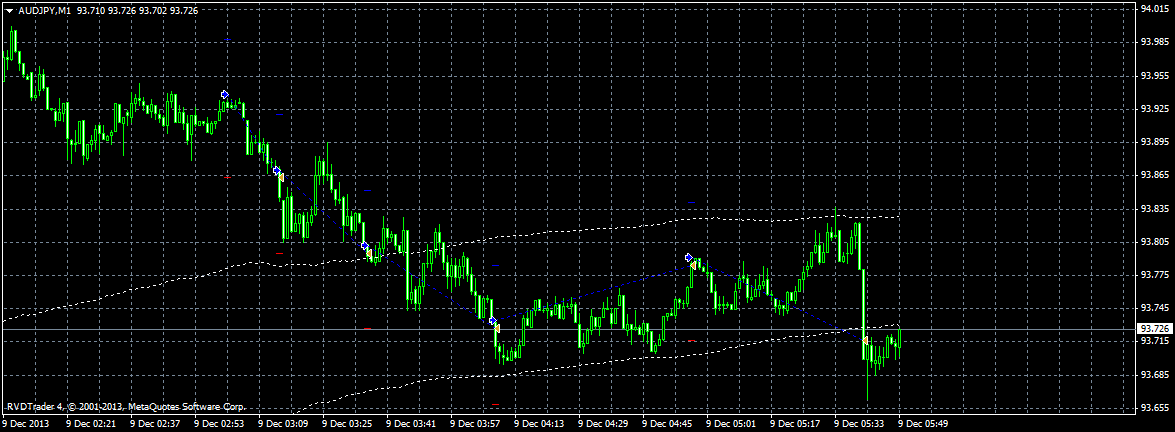This screenshot has height=432, width=1175.
Task: Click price axis label 93.865
Action: click(1153, 175)
